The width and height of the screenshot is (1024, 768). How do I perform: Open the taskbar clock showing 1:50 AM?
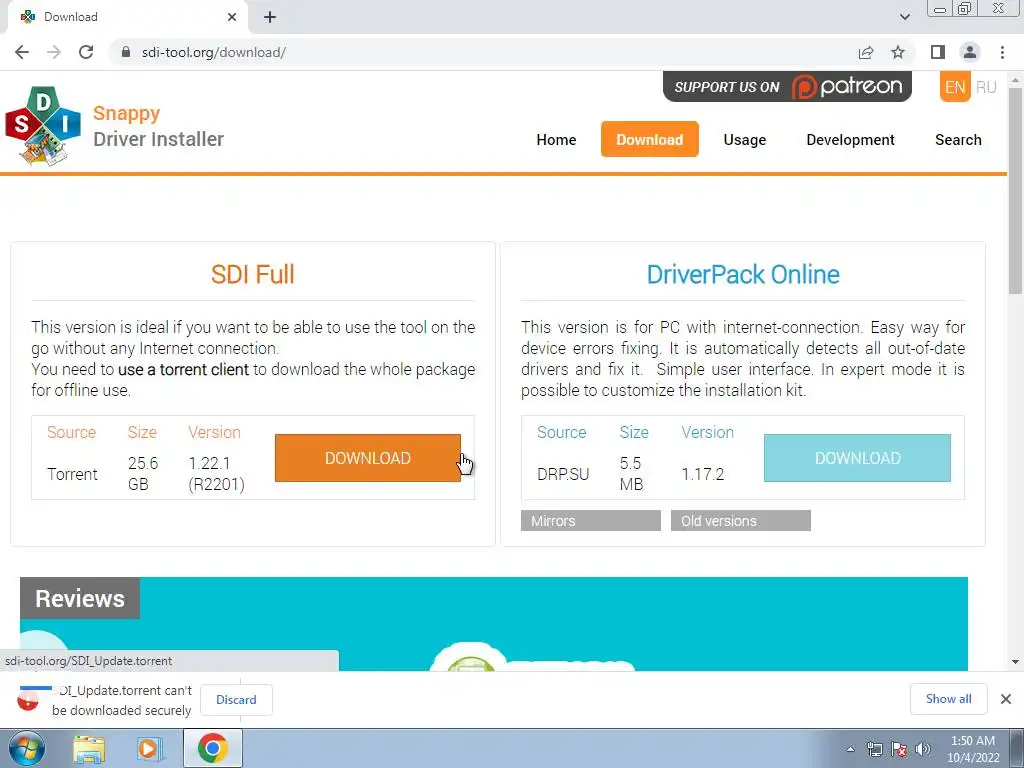972,749
